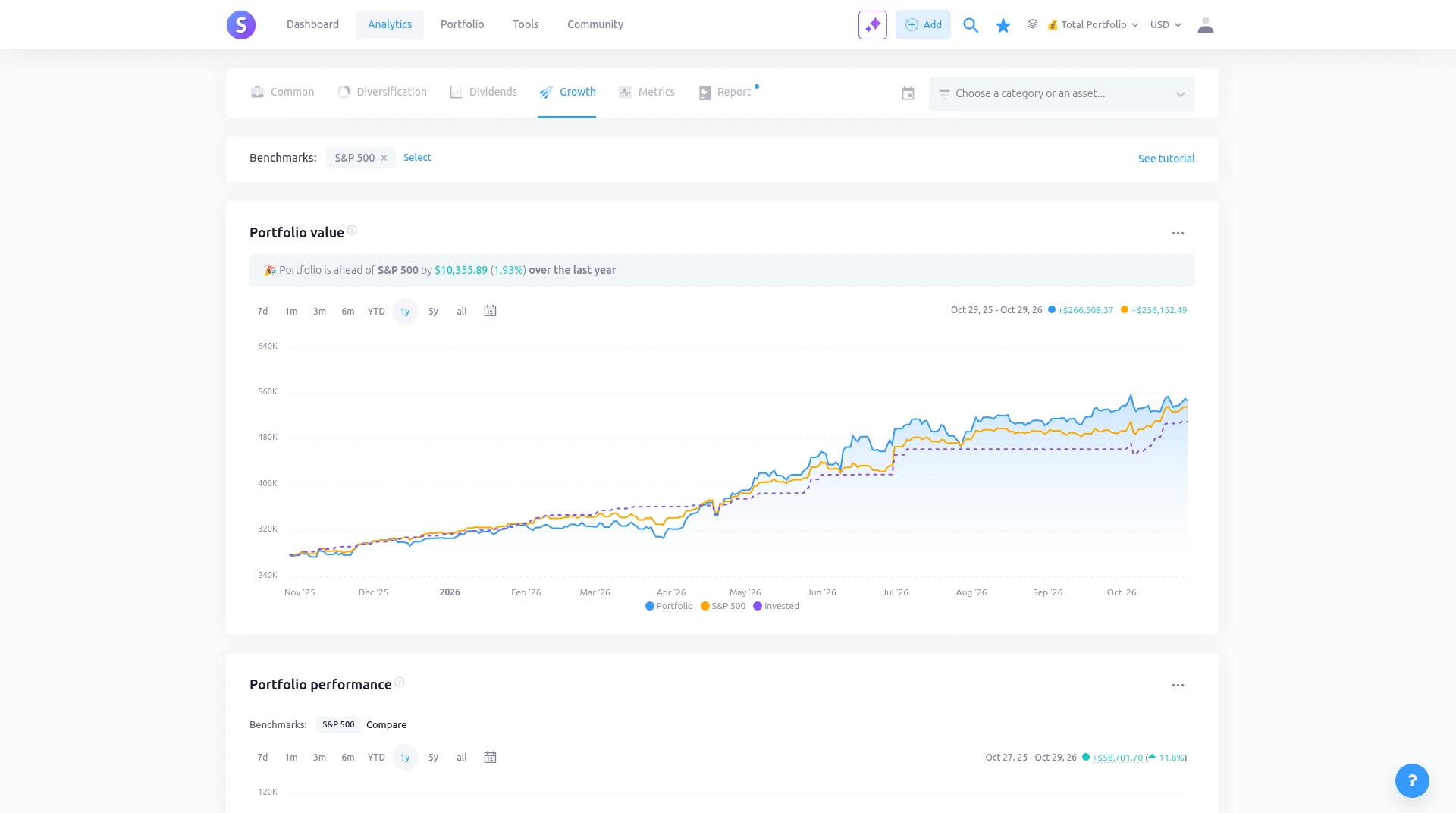Remove the S&P 500 benchmark chip
The height and width of the screenshot is (813, 1456).
384,158
